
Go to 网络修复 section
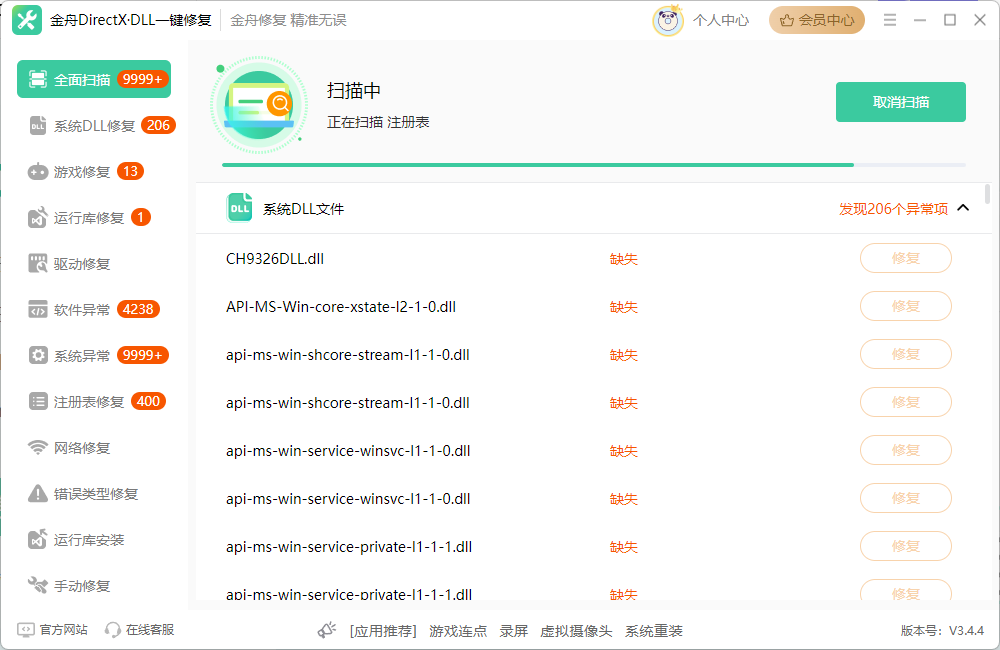pyautogui.click(x=82, y=448)
